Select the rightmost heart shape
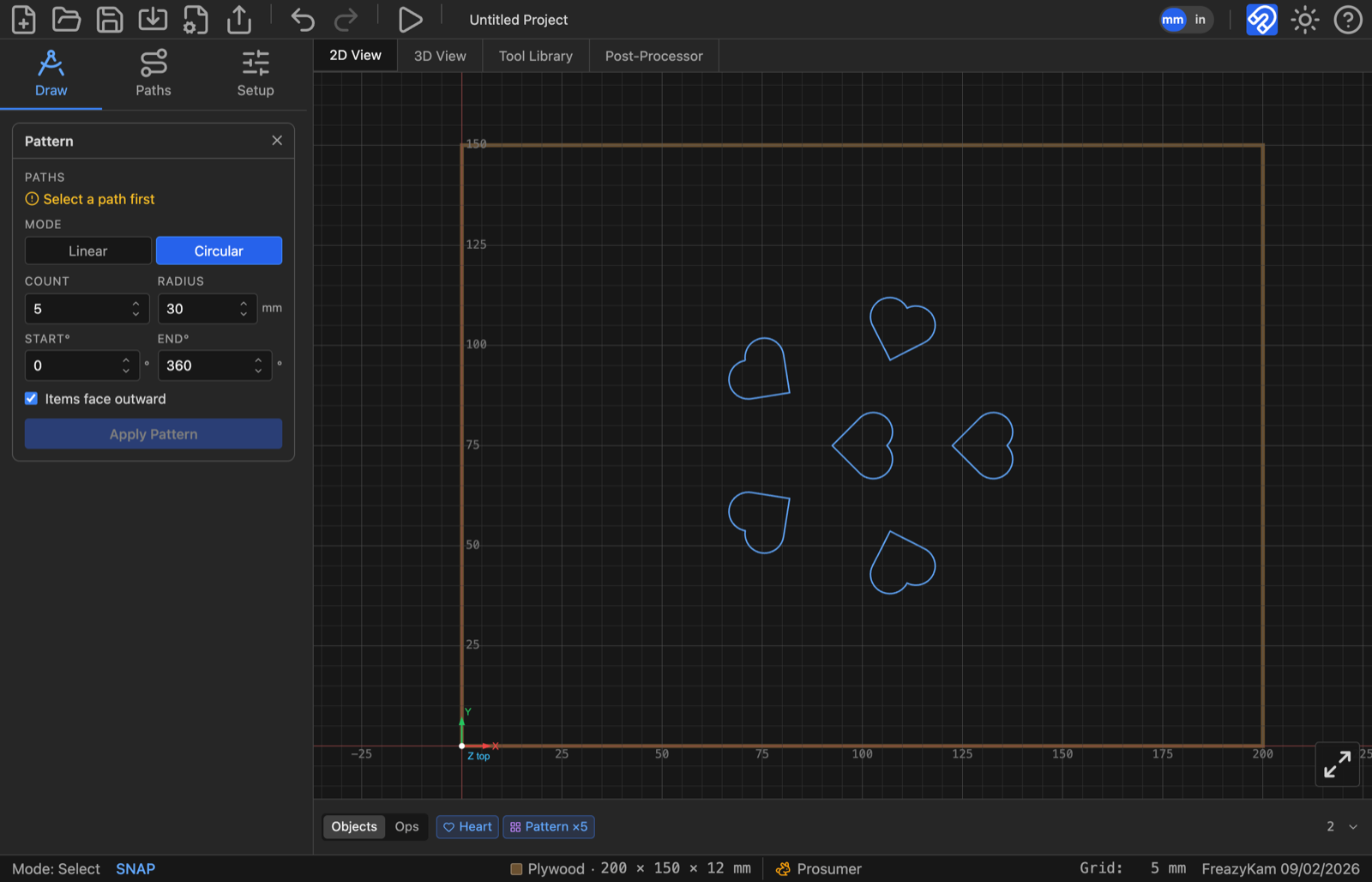Image resolution: width=1372 pixels, height=882 pixels. click(x=984, y=446)
